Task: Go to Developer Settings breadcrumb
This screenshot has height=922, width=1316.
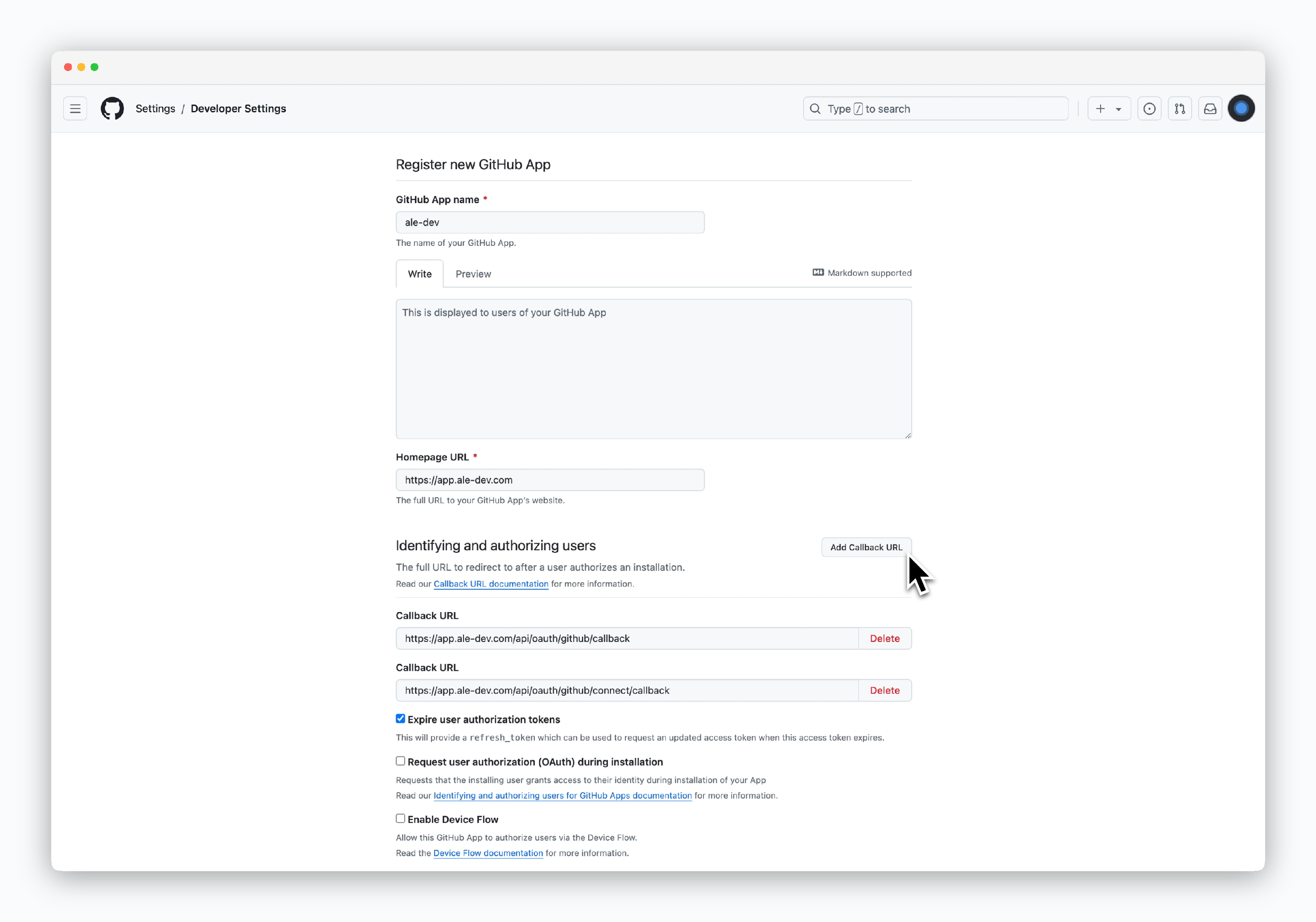Action: pos(239,109)
